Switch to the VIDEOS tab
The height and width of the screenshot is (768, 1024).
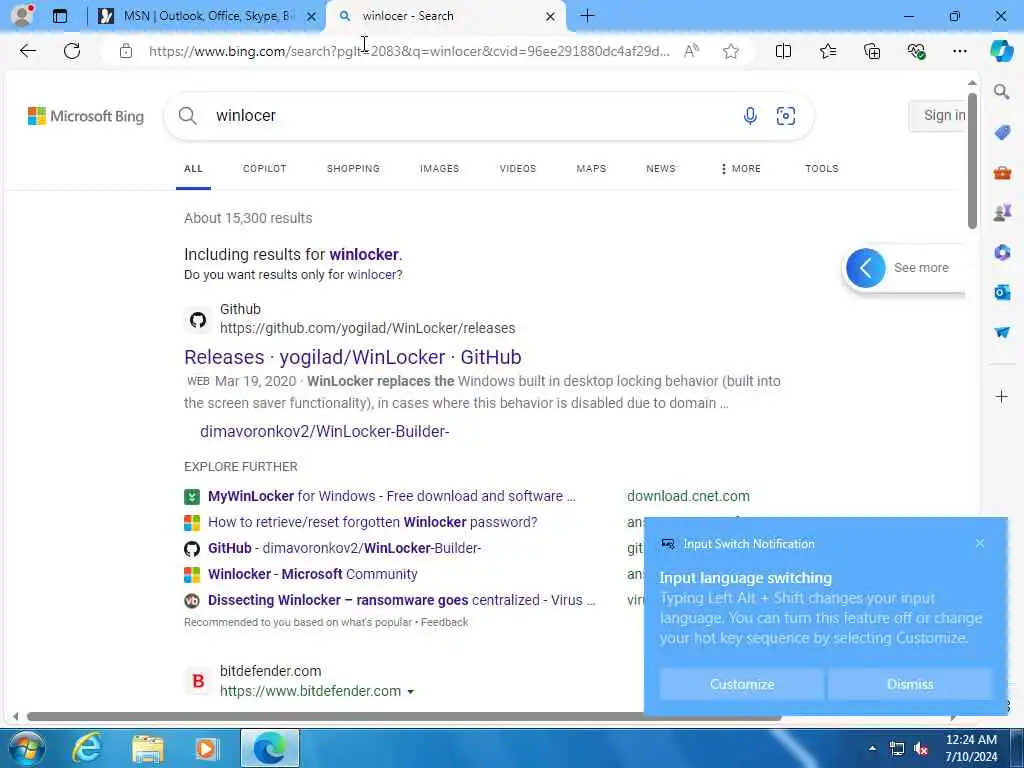[518, 168]
